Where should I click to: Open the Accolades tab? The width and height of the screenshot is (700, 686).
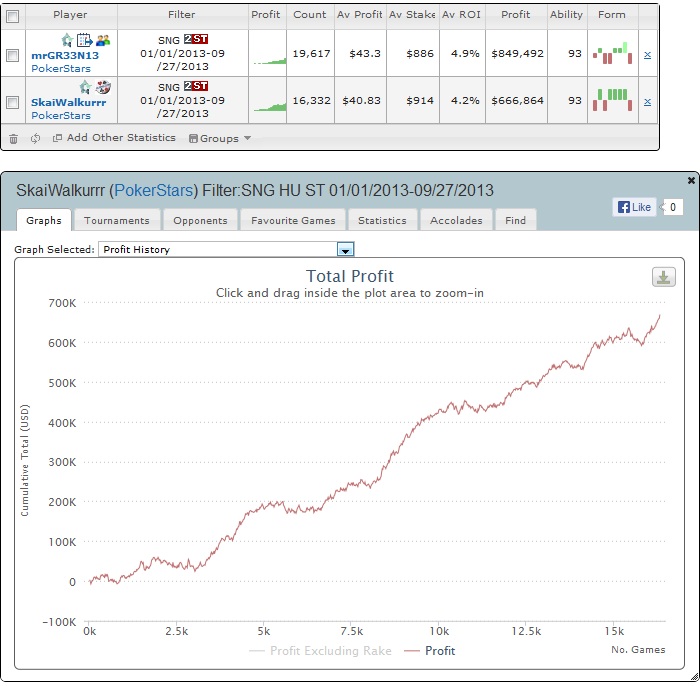[456, 220]
